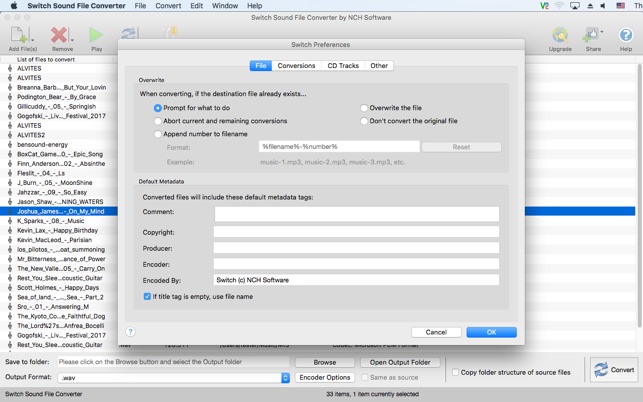Viewport: 643px width, 402px height.
Task: Click the red Remove toolbar icon
Action: (59, 35)
